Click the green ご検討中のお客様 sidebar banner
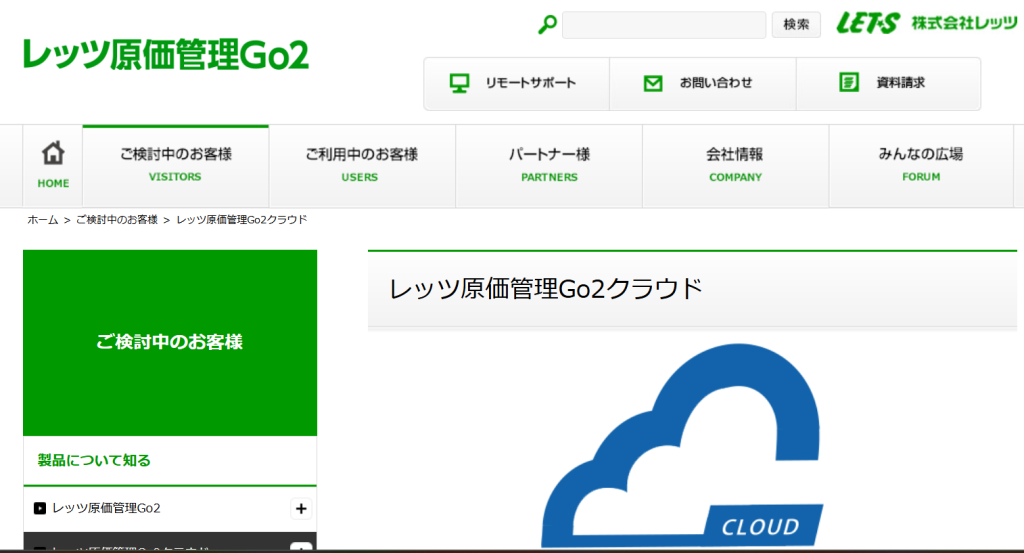This screenshot has height=553, width=1024. pyautogui.click(x=170, y=343)
